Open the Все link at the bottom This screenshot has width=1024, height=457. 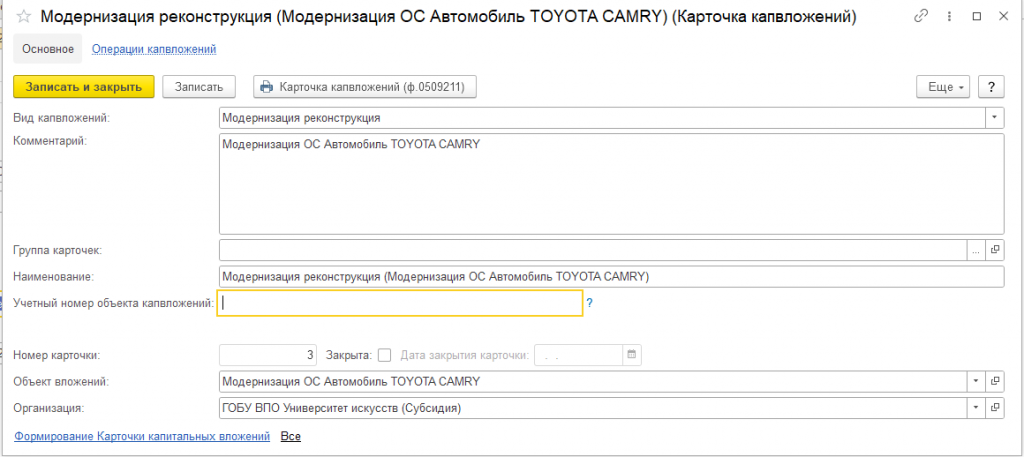(291, 436)
